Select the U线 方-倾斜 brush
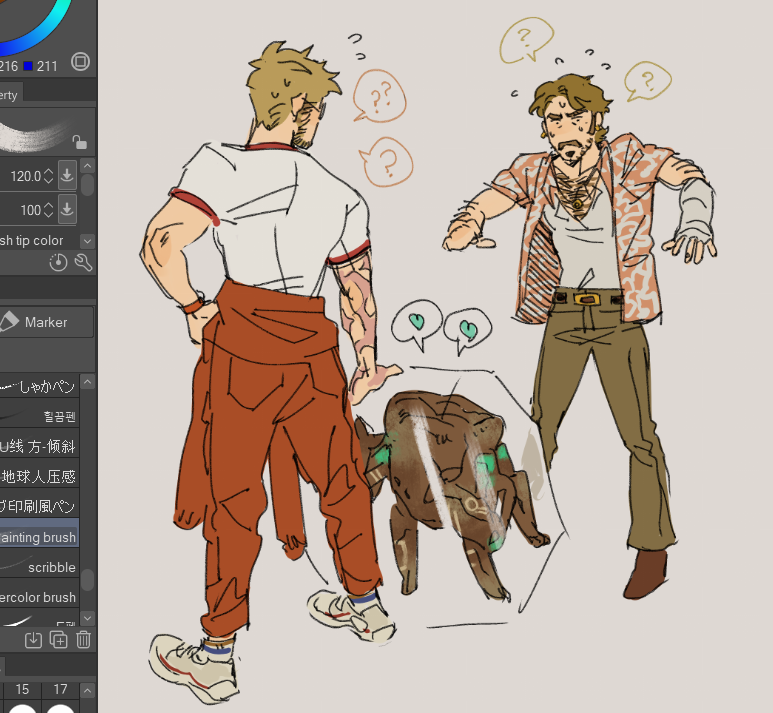Image resolution: width=773 pixels, height=713 pixels. click(39, 447)
